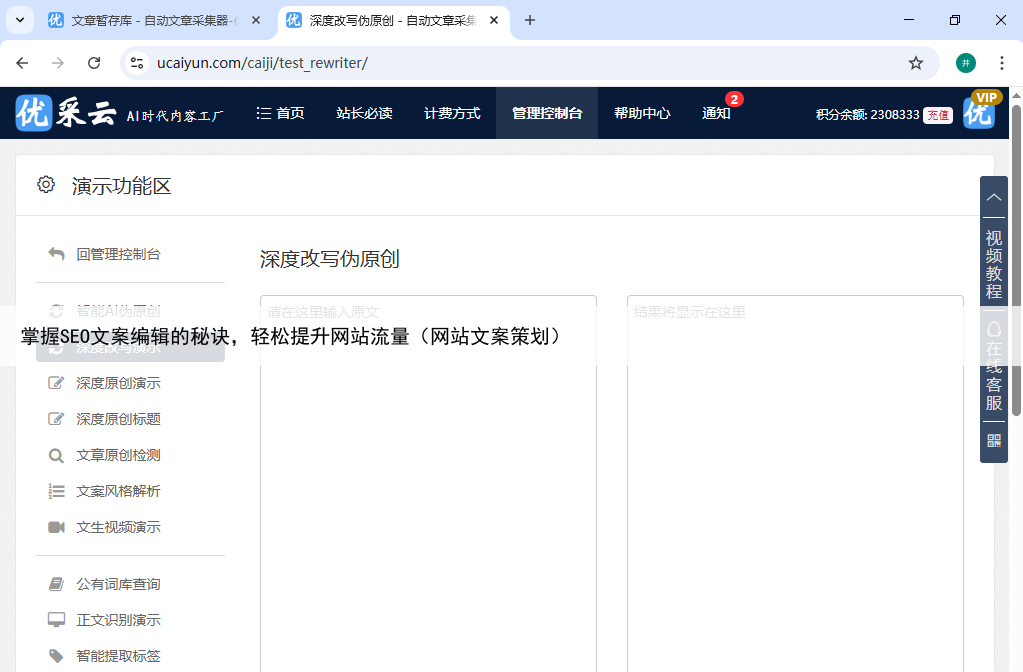
Task: Open the QR code icon in side panel
Action: 993,441
